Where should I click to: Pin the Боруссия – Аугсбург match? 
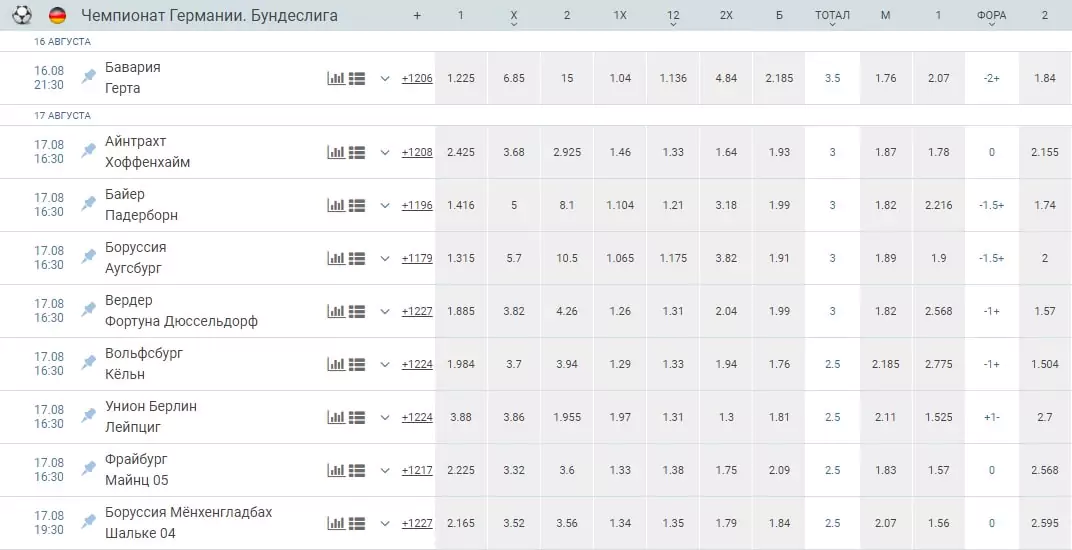88,257
